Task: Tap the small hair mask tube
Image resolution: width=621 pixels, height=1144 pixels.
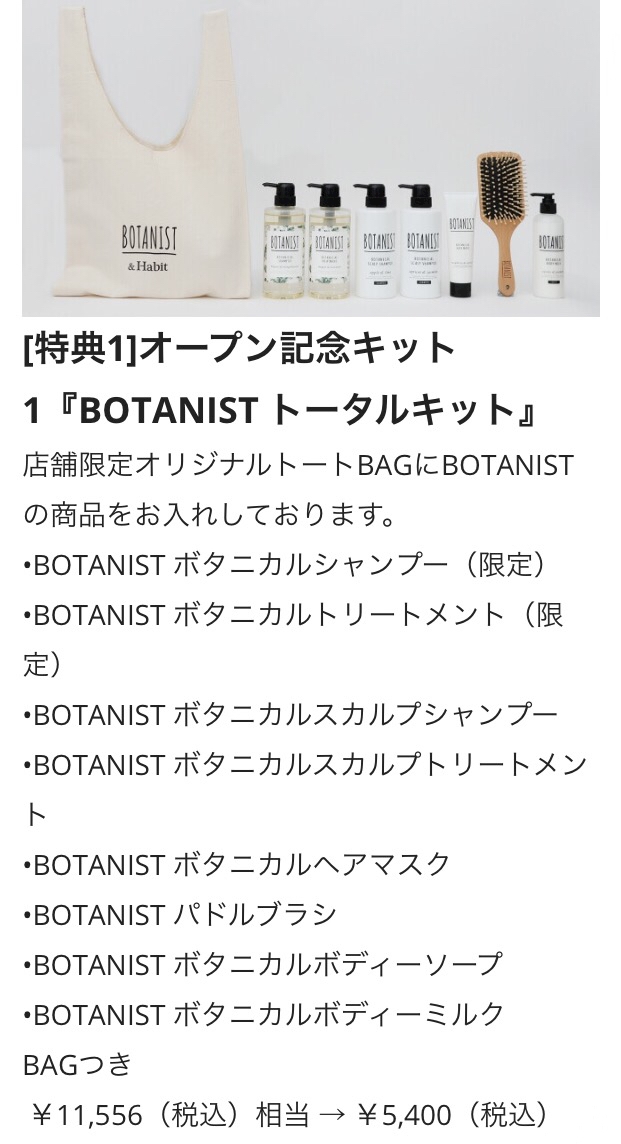Action: coord(459,260)
